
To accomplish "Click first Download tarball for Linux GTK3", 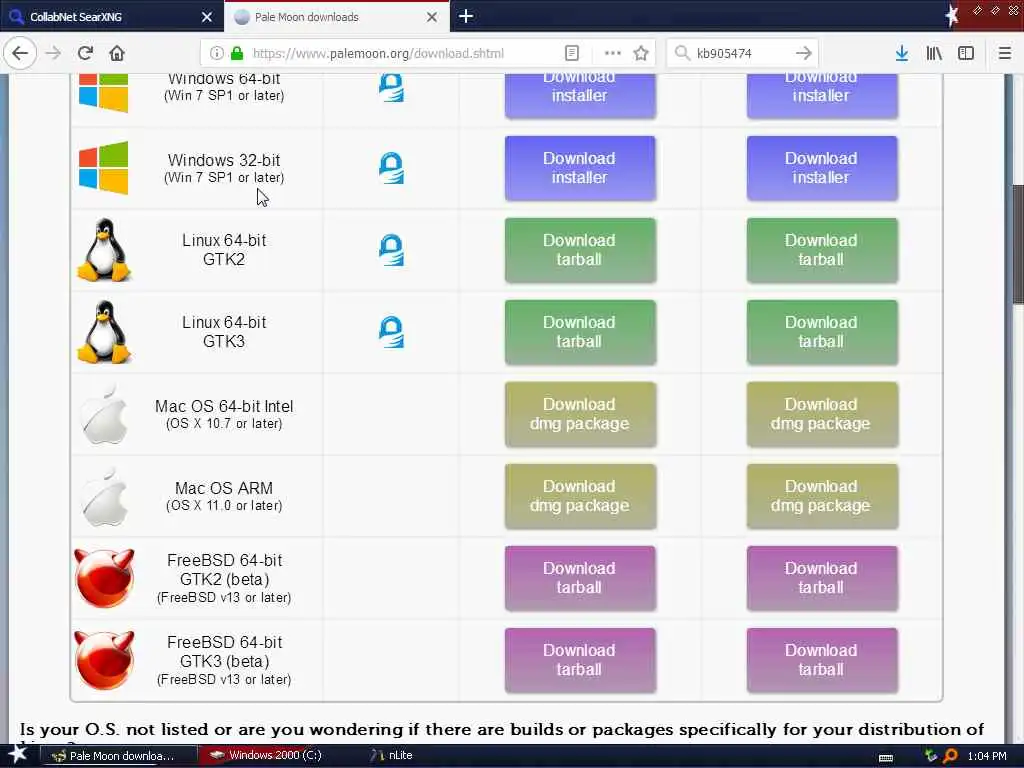I will (x=580, y=332).
